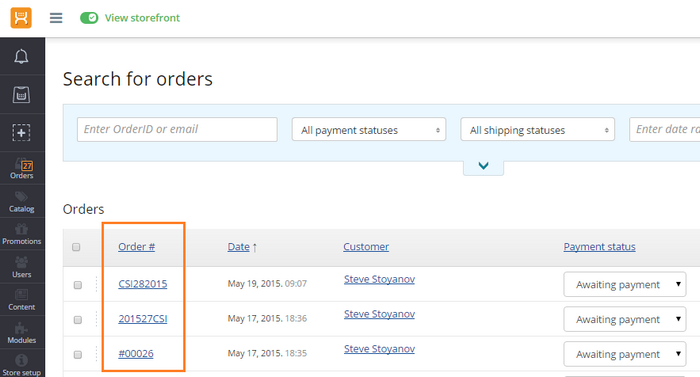Check the box for order #00026

(x=78, y=354)
